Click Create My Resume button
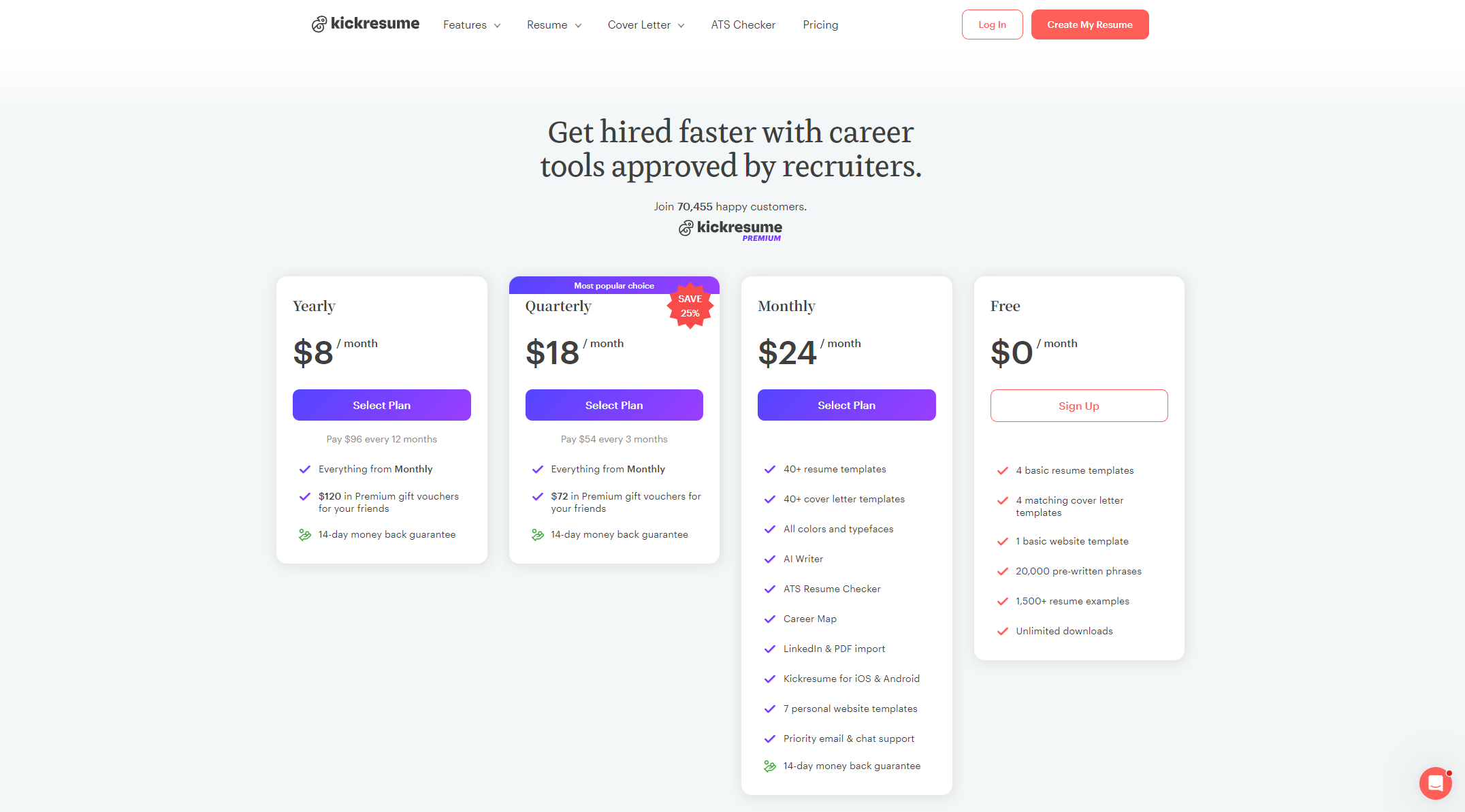This screenshot has height=812, width=1465. [1089, 24]
